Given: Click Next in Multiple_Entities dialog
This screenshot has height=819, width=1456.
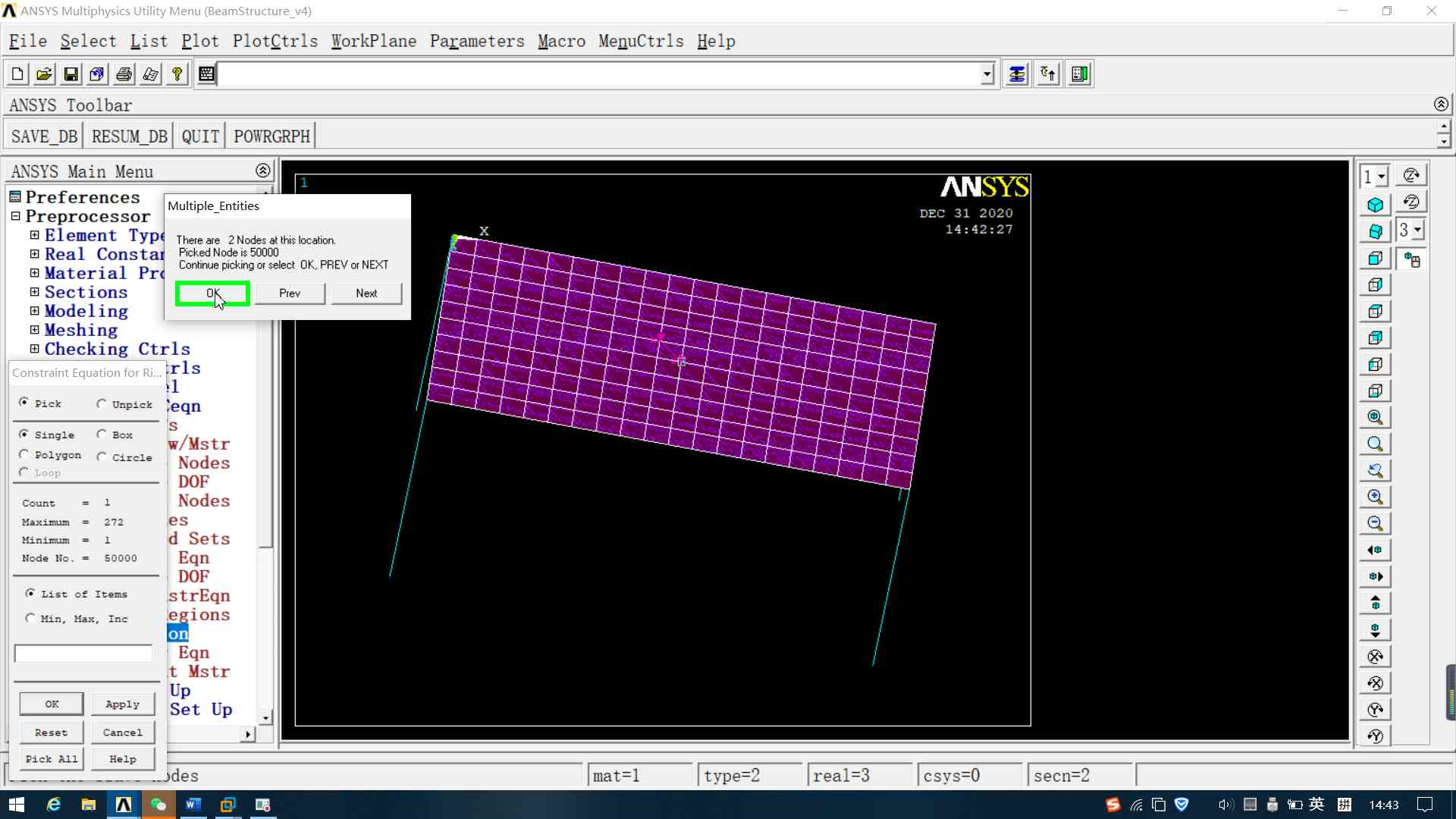Looking at the screenshot, I should 366,293.
